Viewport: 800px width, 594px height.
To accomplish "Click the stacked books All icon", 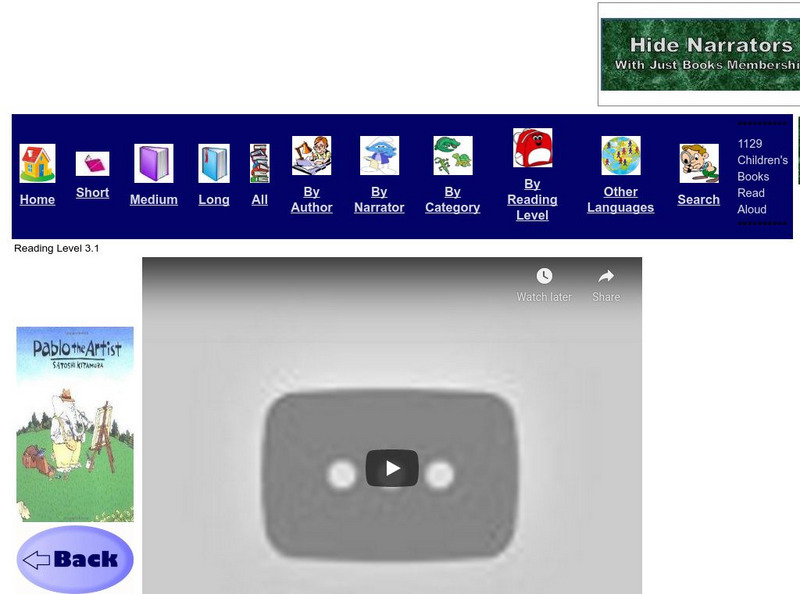I will (x=260, y=163).
